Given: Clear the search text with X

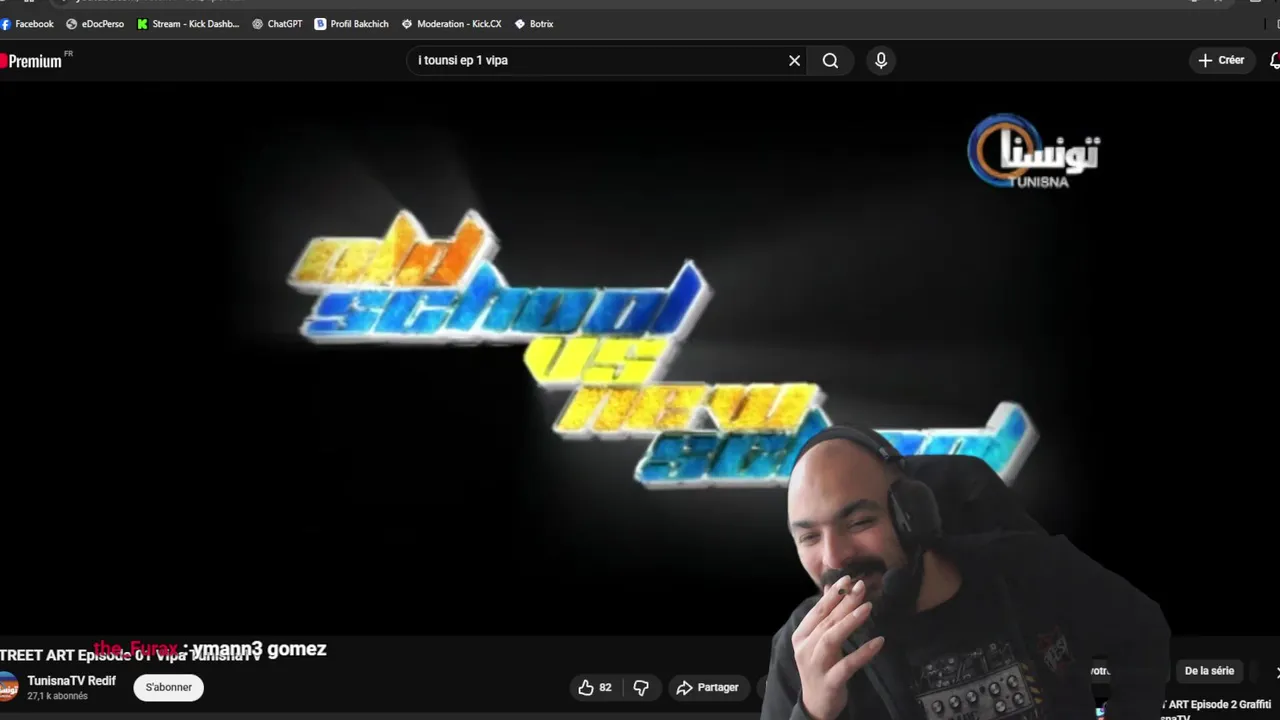Looking at the screenshot, I should coord(794,61).
